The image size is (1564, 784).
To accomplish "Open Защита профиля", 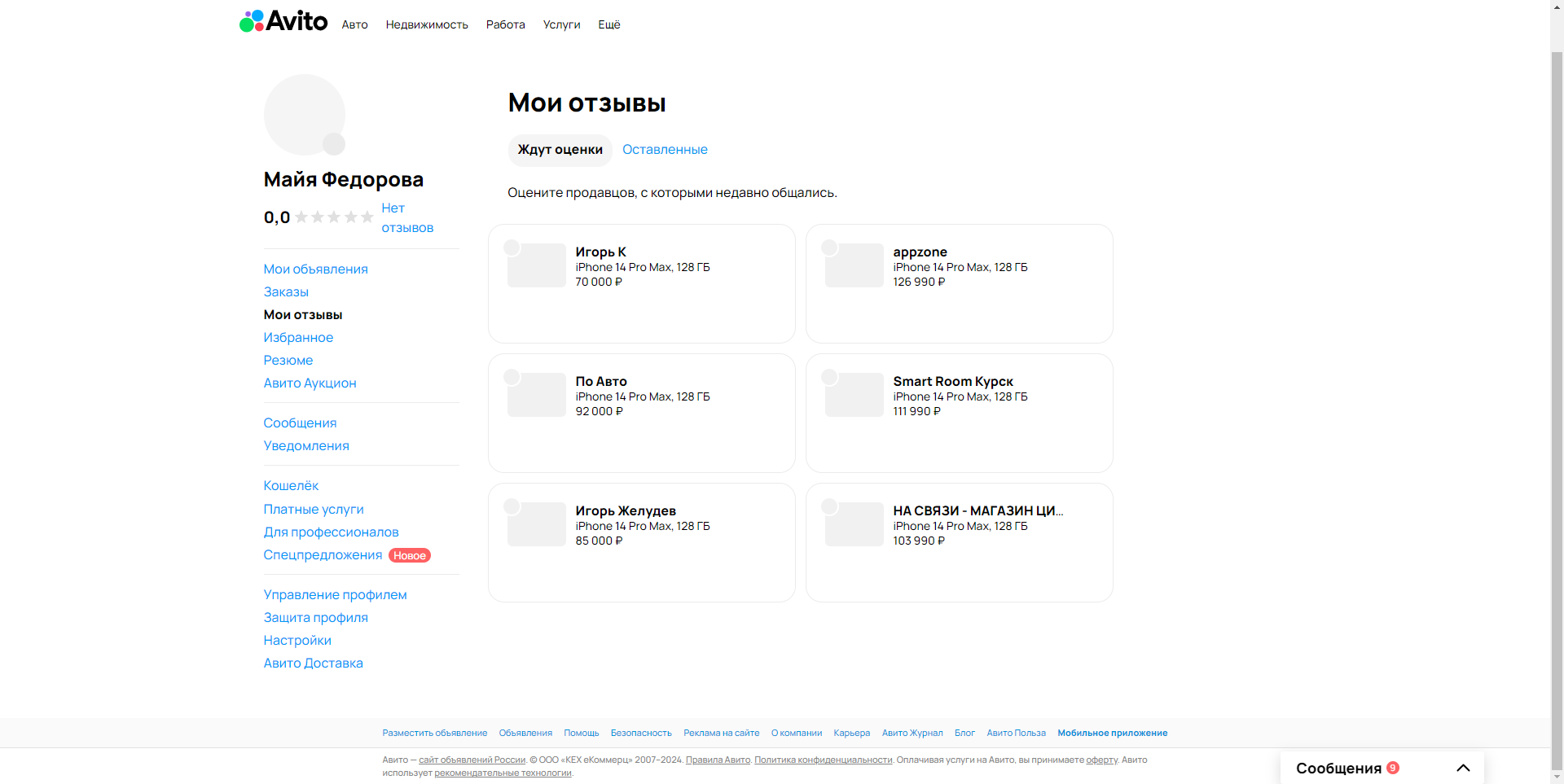I will [x=315, y=618].
